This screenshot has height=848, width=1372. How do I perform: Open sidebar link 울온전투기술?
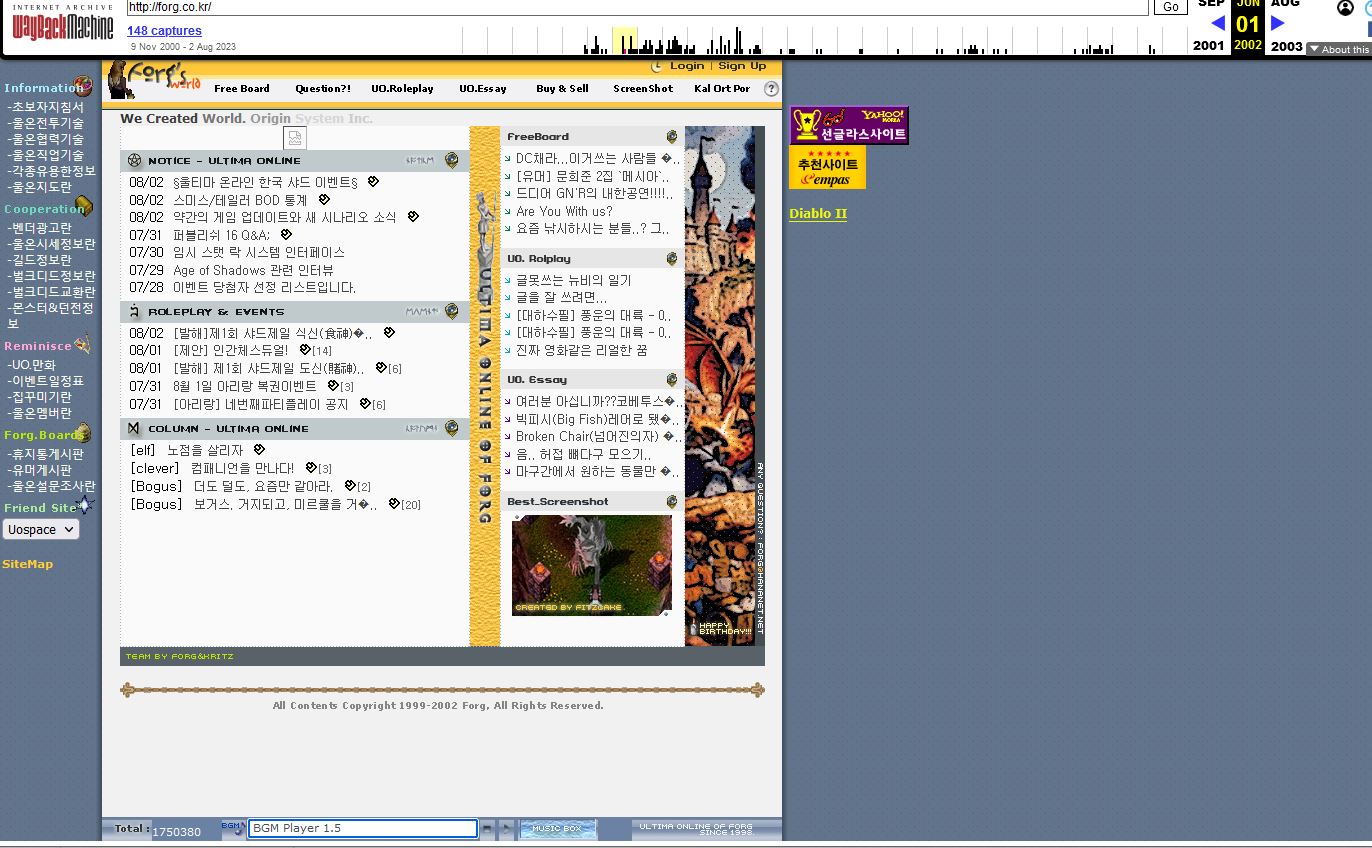tap(47, 123)
